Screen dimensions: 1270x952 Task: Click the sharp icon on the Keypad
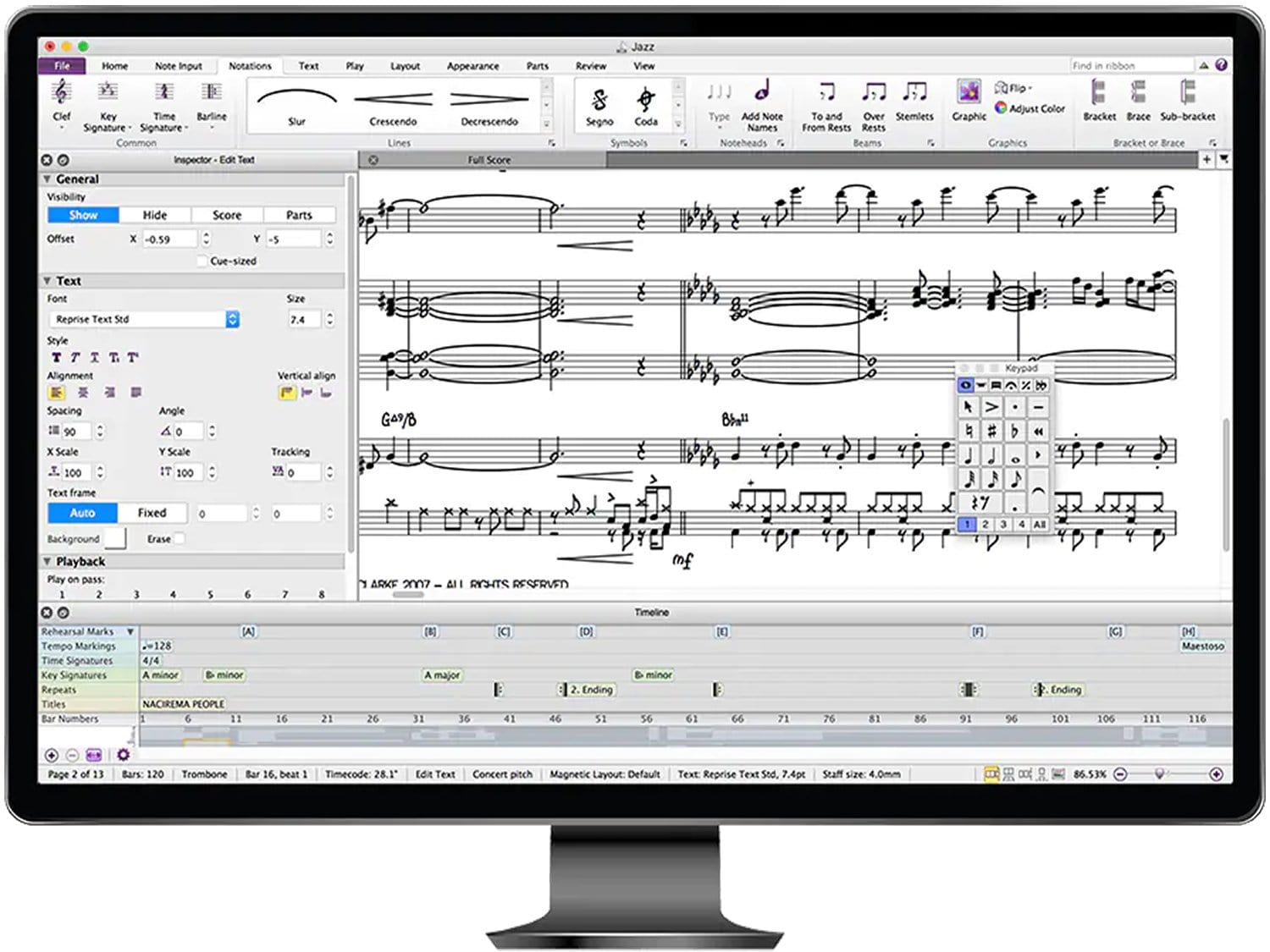pyautogui.click(x=991, y=431)
